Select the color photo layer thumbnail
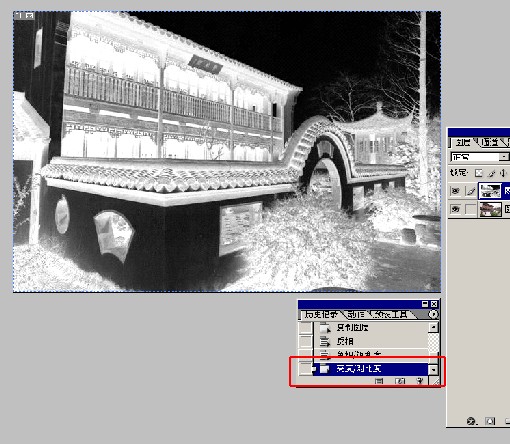Viewport: 510px width, 444px height. tap(490, 209)
